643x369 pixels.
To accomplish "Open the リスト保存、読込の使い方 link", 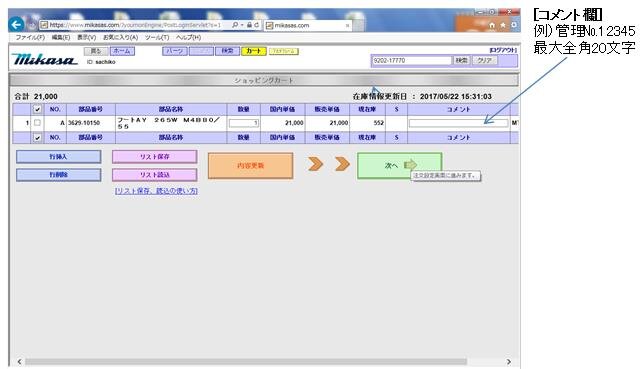I will pos(156,191).
